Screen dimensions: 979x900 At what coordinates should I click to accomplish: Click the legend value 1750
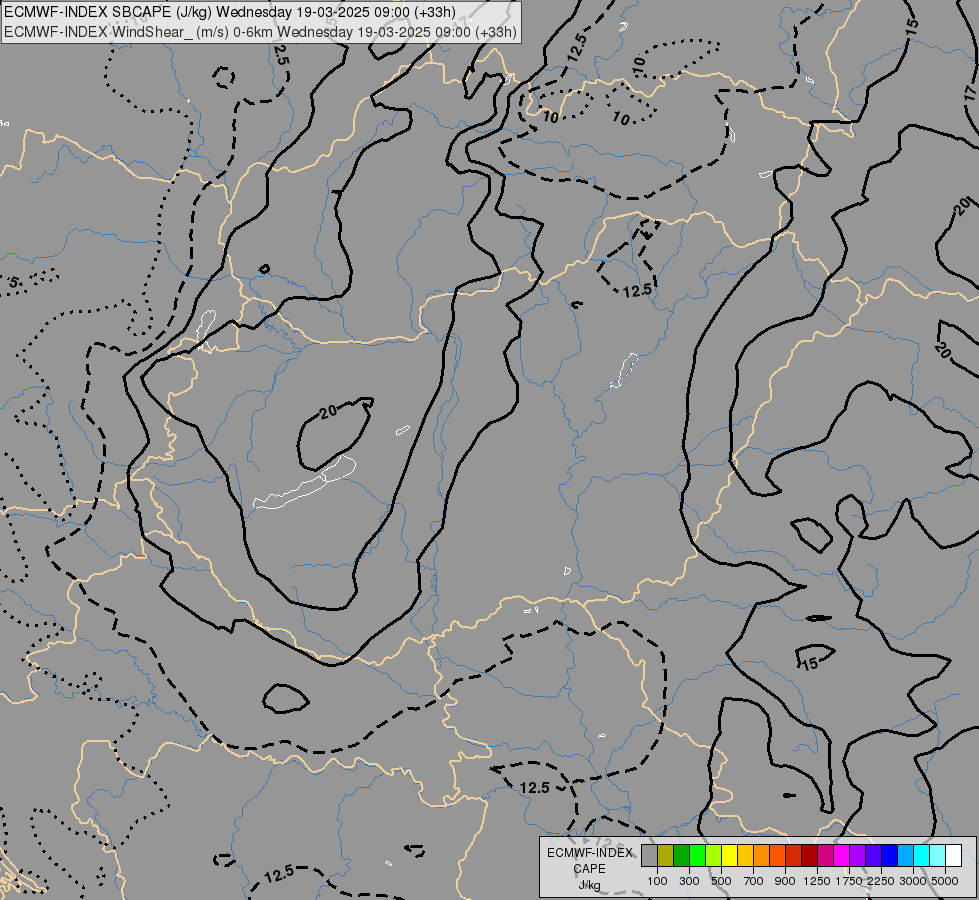(x=849, y=881)
